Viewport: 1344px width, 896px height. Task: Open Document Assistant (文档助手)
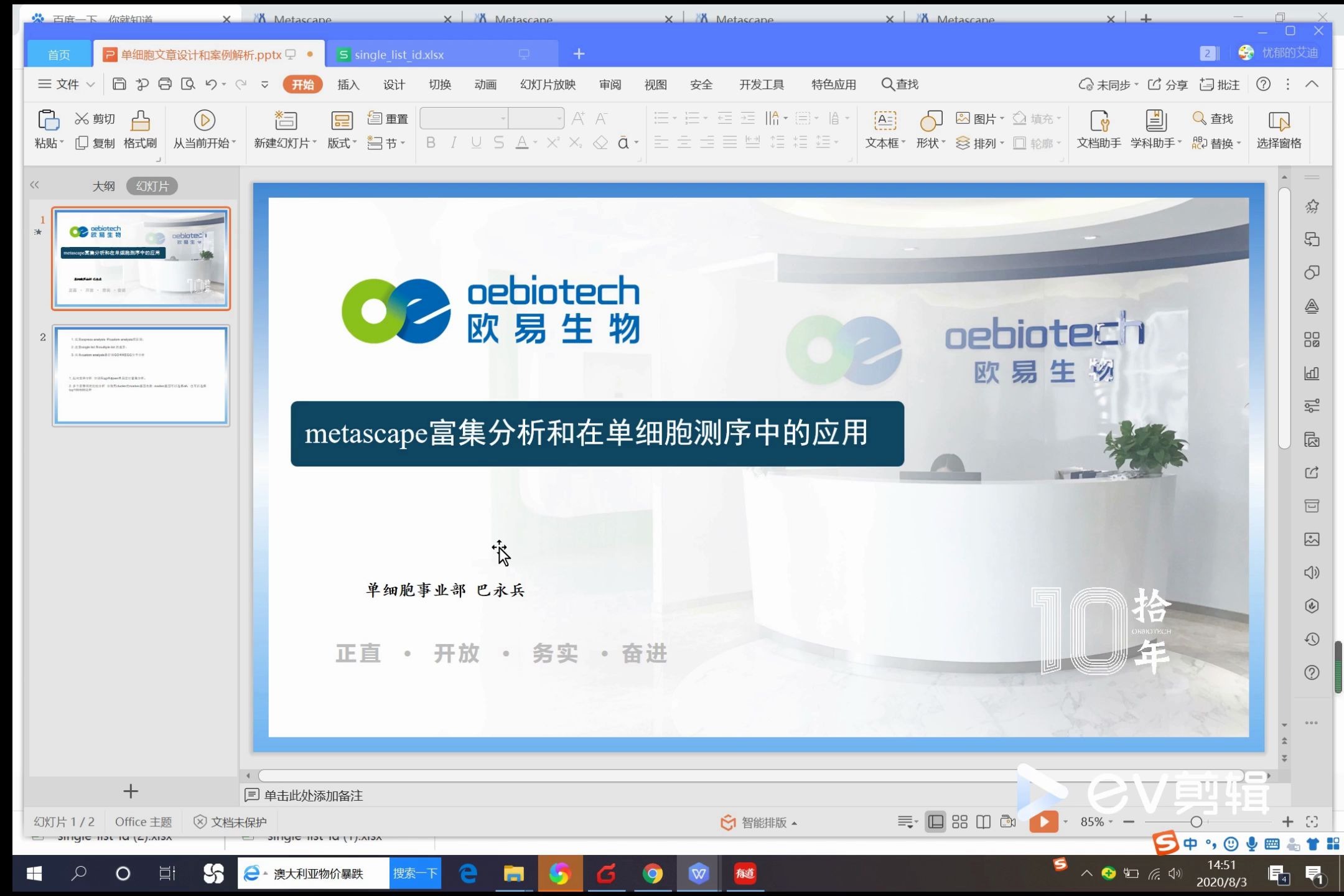pyautogui.click(x=1099, y=130)
